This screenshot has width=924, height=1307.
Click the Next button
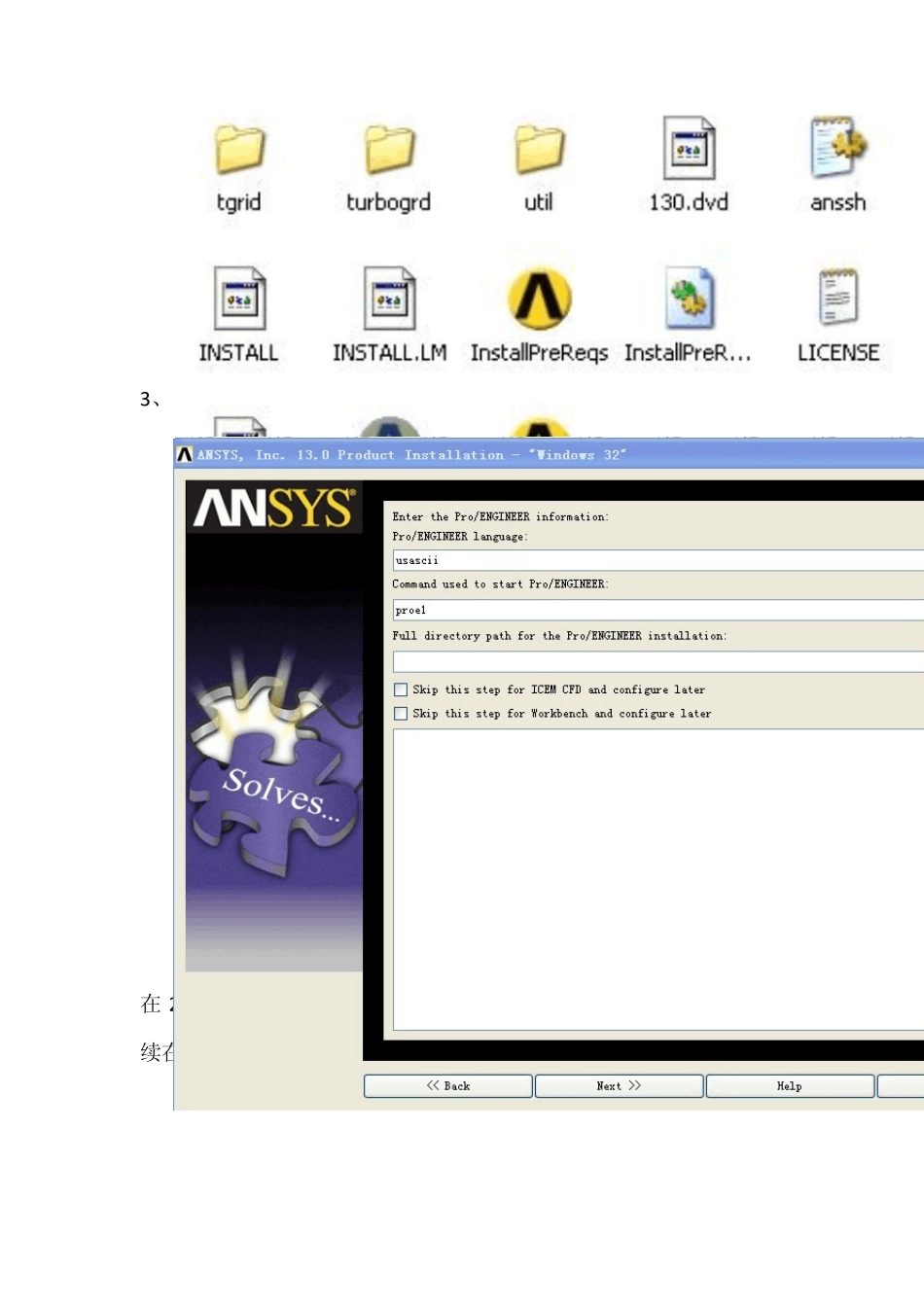tap(619, 1086)
